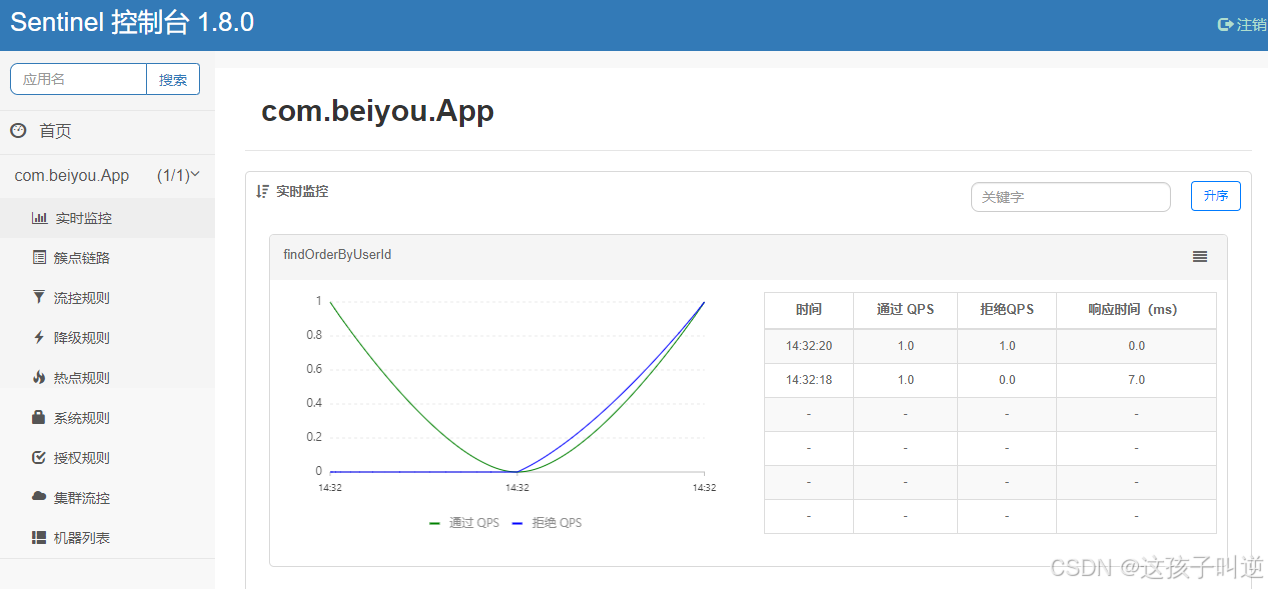Open the hamburger menu on the findOrderByUserId card
Image resolution: width=1268 pixels, height=589 pixels.
click(1200, 257)
